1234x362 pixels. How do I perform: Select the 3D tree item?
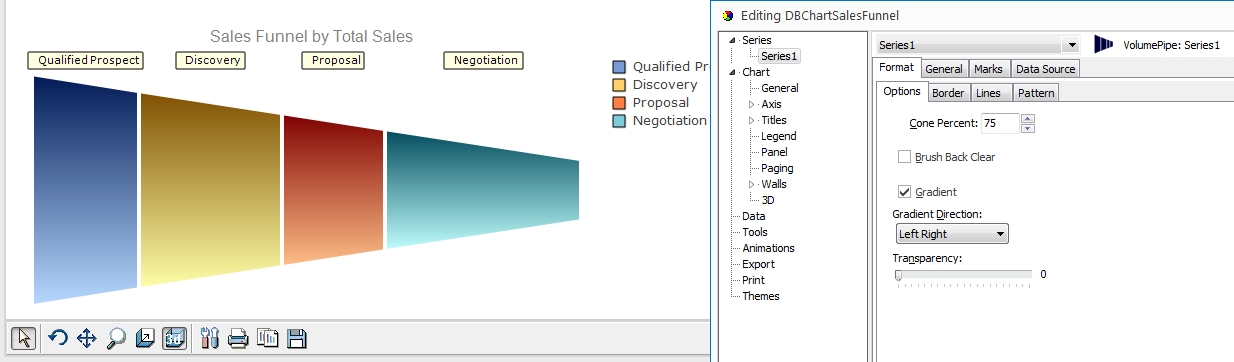point(768,200)
